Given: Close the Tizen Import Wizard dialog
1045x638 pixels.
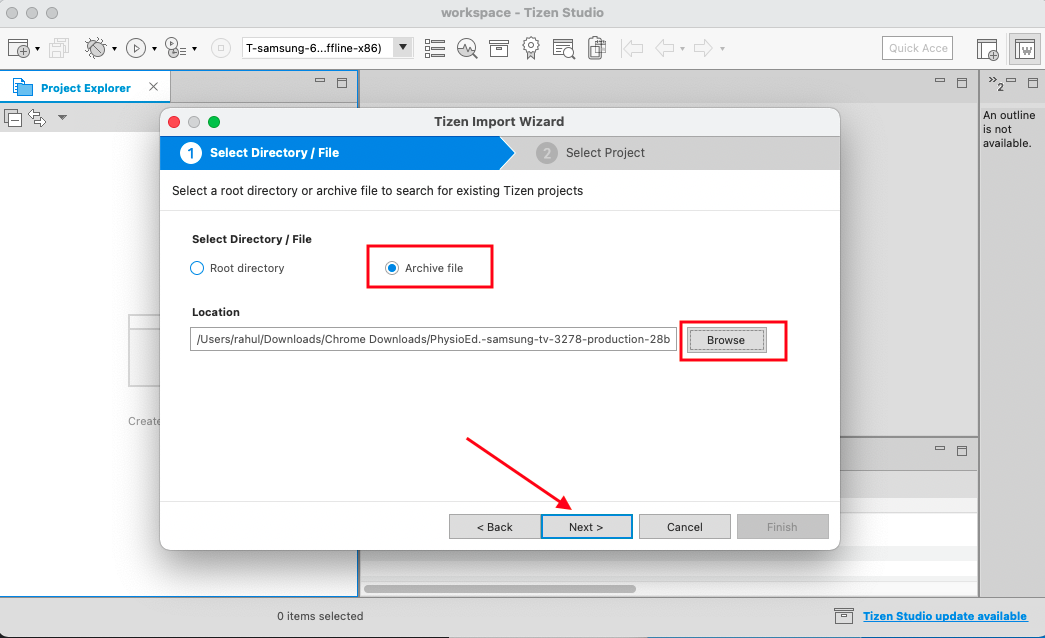Looking at the screenshot, I should click(174, 122).
